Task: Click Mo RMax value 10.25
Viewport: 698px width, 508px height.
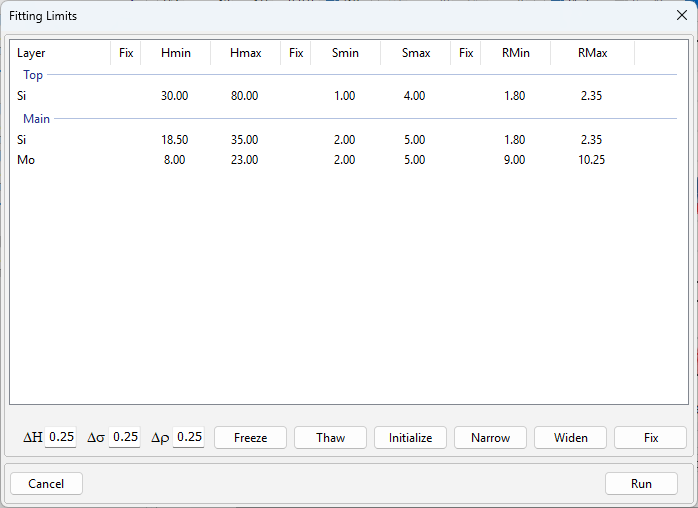Action: point(592,160)
